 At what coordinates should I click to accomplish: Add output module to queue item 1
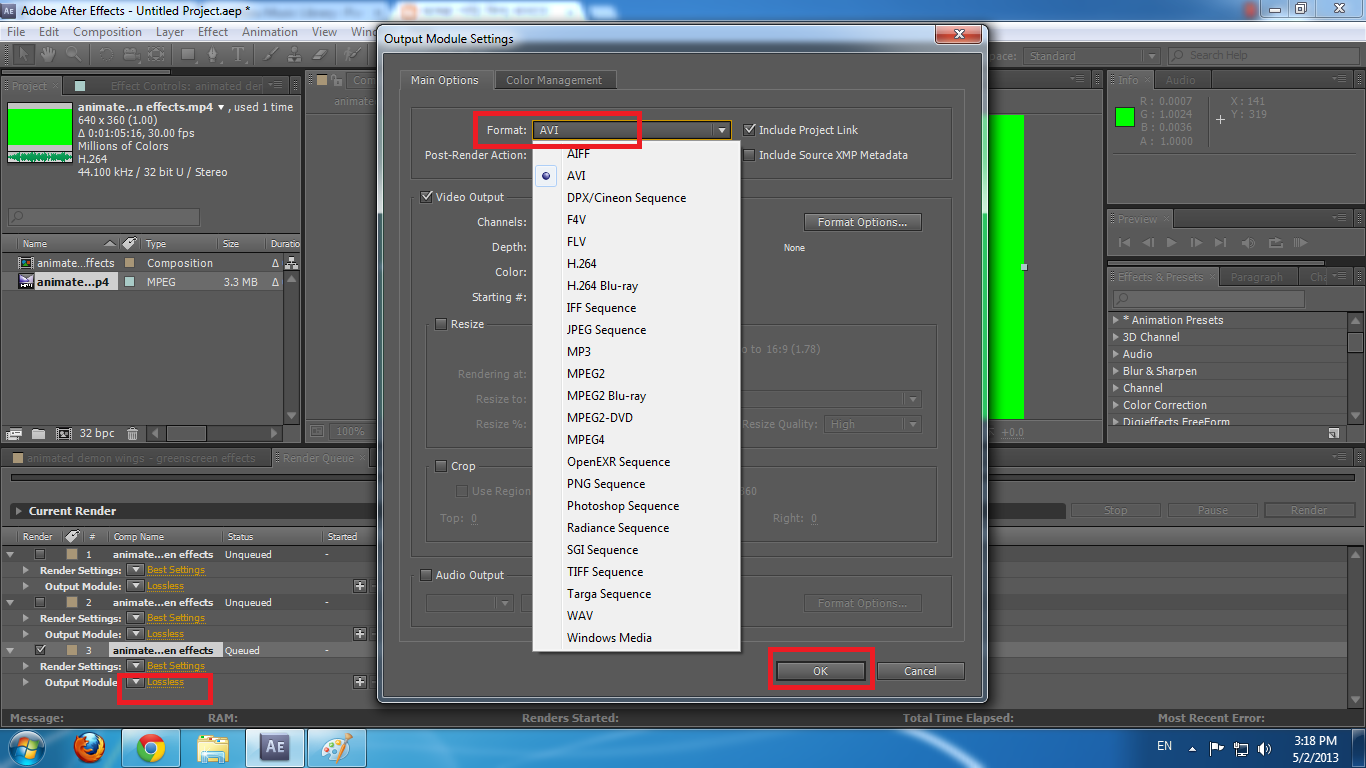[360, 586]
